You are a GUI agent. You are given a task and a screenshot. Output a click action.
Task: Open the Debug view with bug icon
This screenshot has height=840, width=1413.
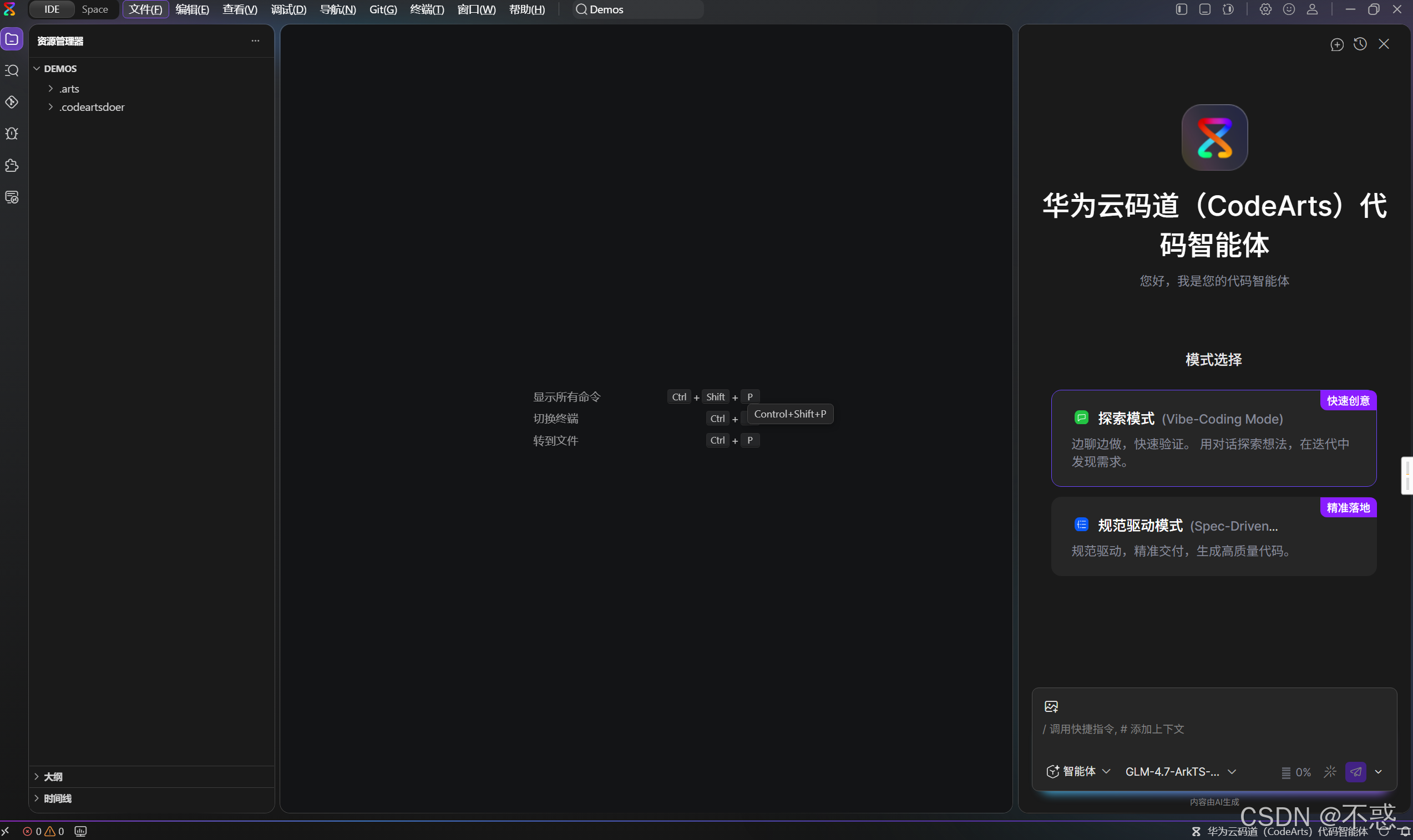[x=12, y=134]
